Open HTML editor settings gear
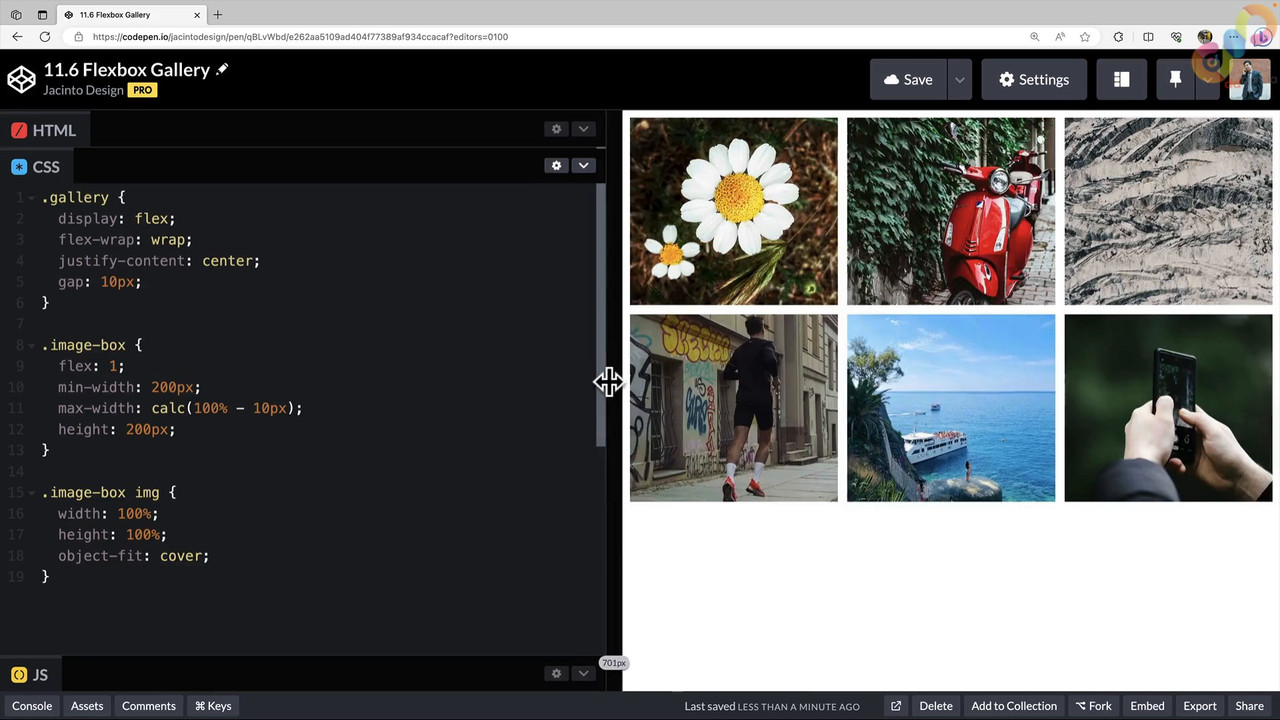Screen dimensions: 1280x720 click(557, 129)
